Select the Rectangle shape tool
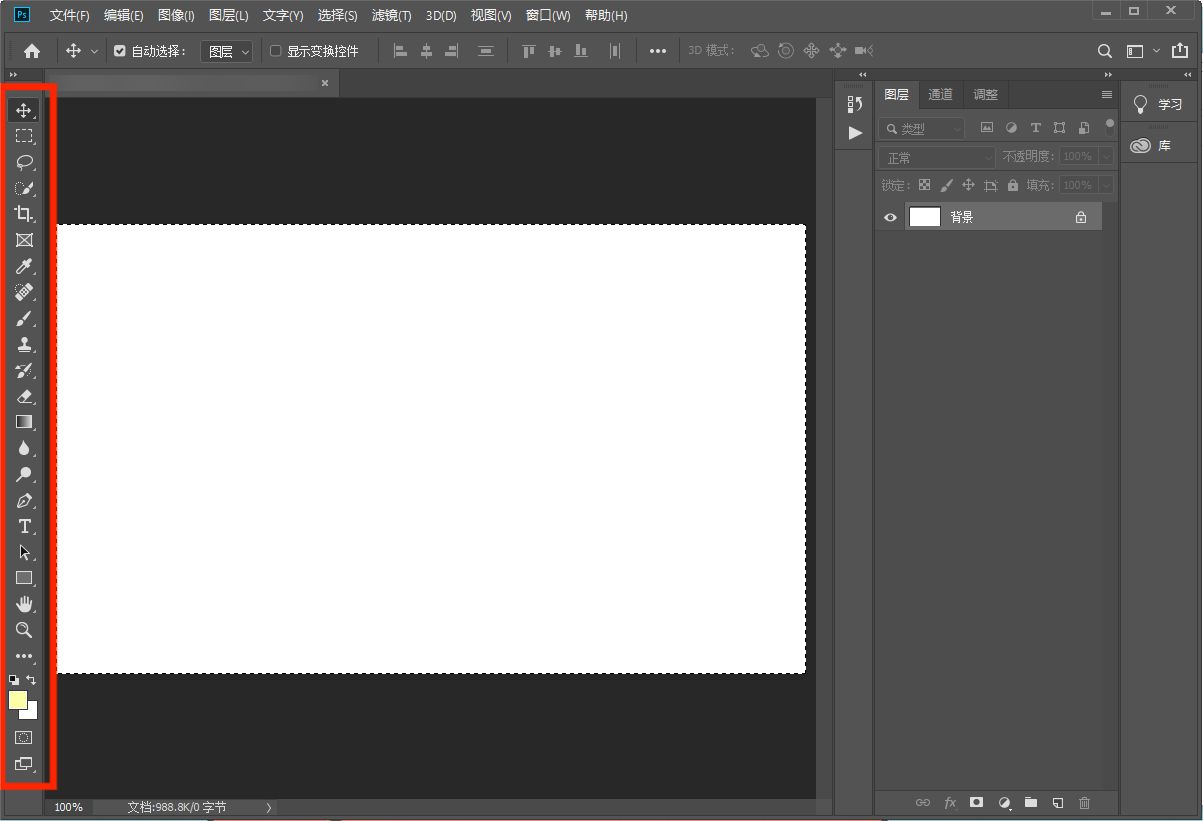Screen dimensions: 1203x821 (x=24, y=578)
